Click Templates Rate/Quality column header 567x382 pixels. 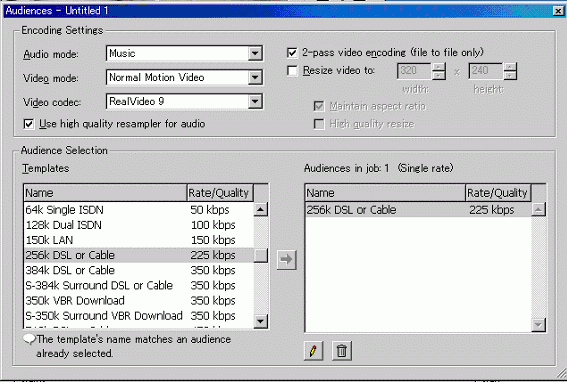click(x=220, y=193)
